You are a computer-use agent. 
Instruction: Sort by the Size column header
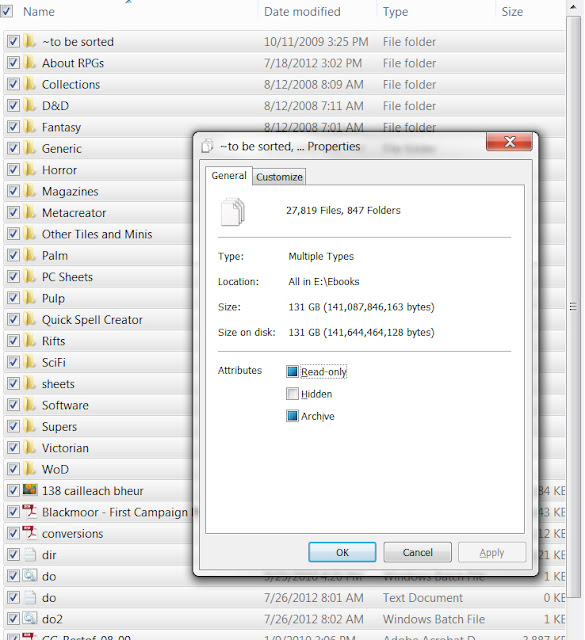click(512, 11)
